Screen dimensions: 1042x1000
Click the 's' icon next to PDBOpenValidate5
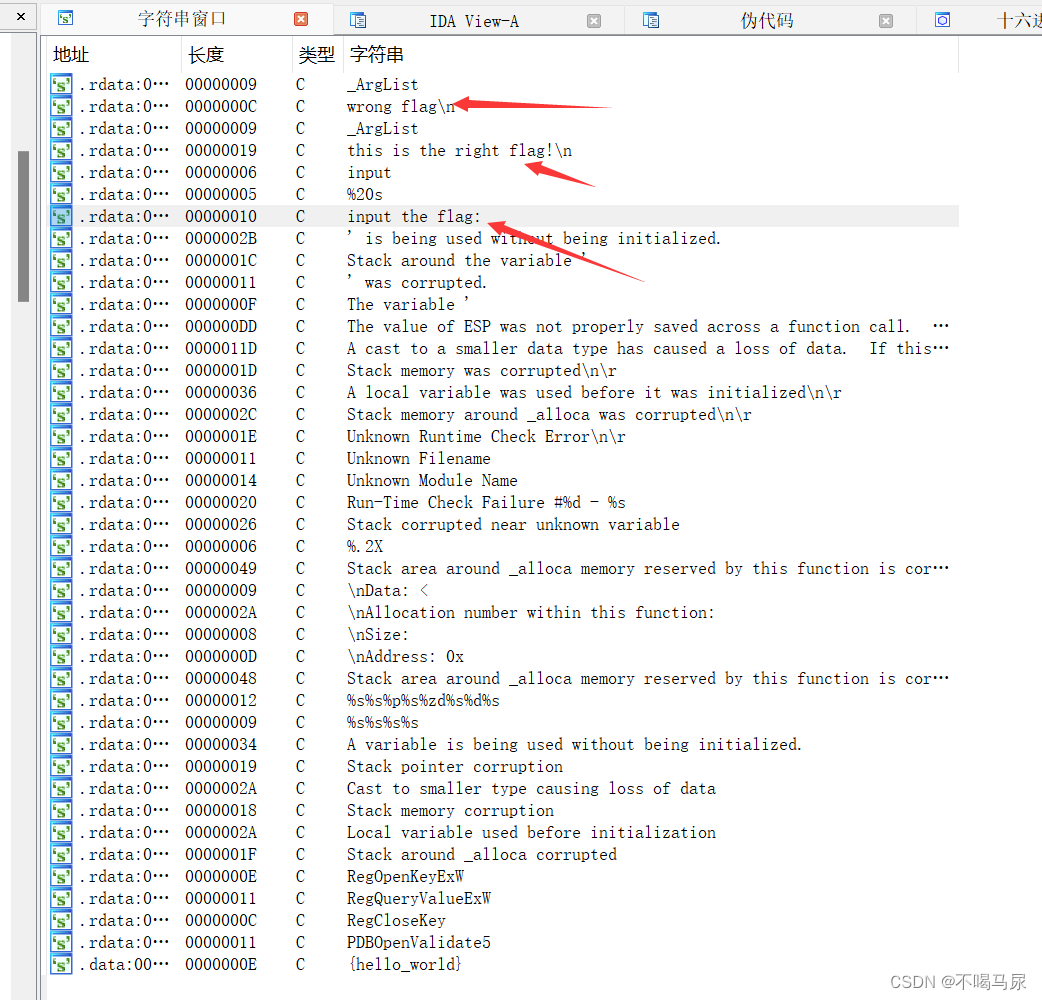[59, 942]
